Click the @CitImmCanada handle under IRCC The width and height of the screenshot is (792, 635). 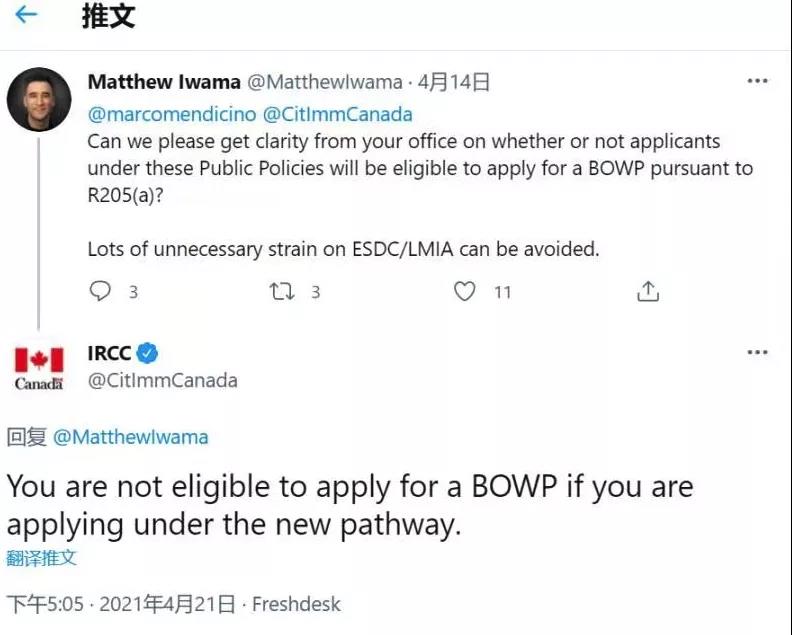point(162,380)
